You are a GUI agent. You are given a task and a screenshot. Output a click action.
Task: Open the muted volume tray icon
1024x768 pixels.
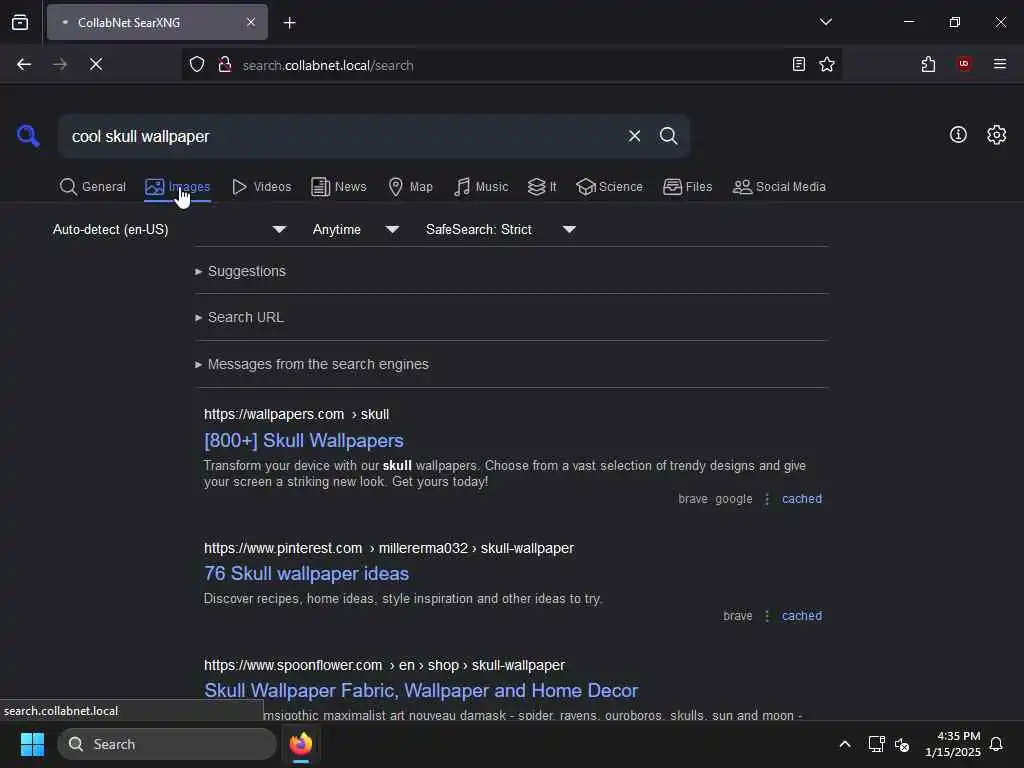903,744
